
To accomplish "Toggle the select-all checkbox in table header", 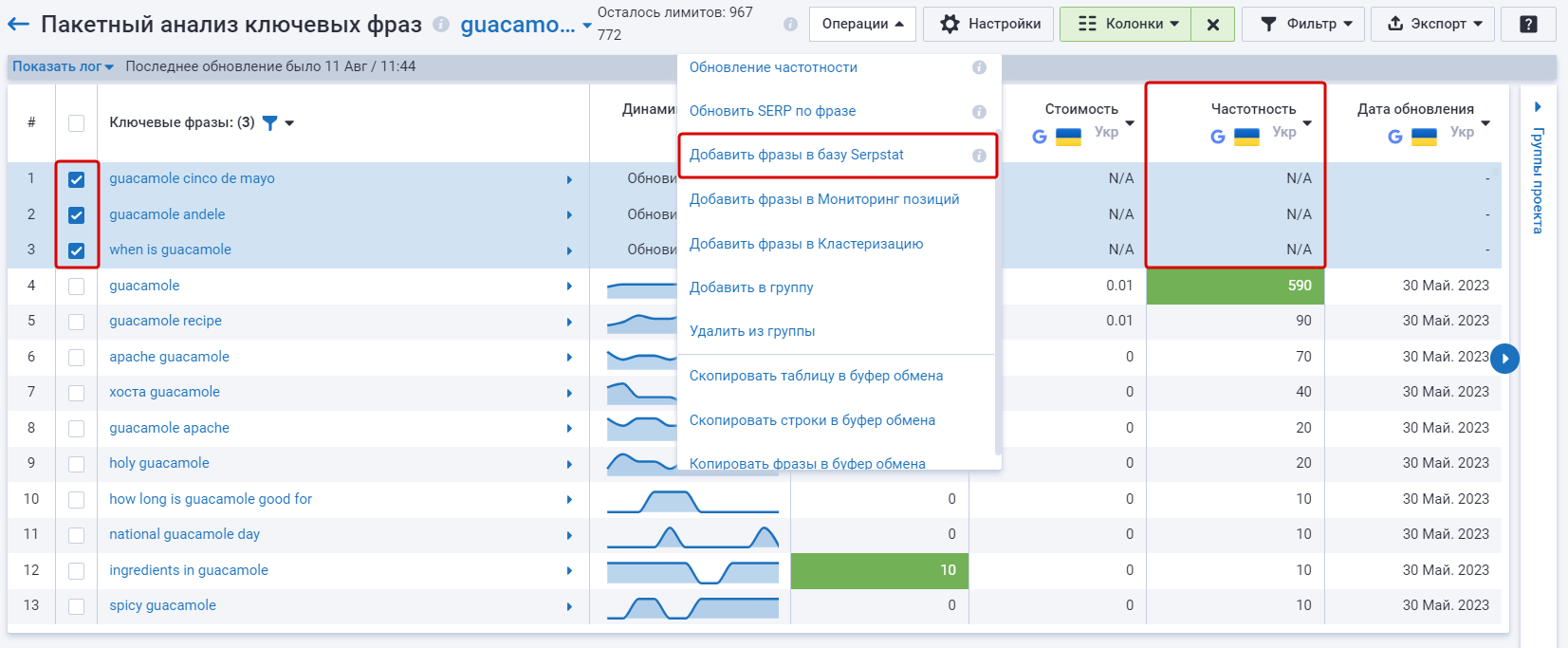I will (x=77, y=123).
